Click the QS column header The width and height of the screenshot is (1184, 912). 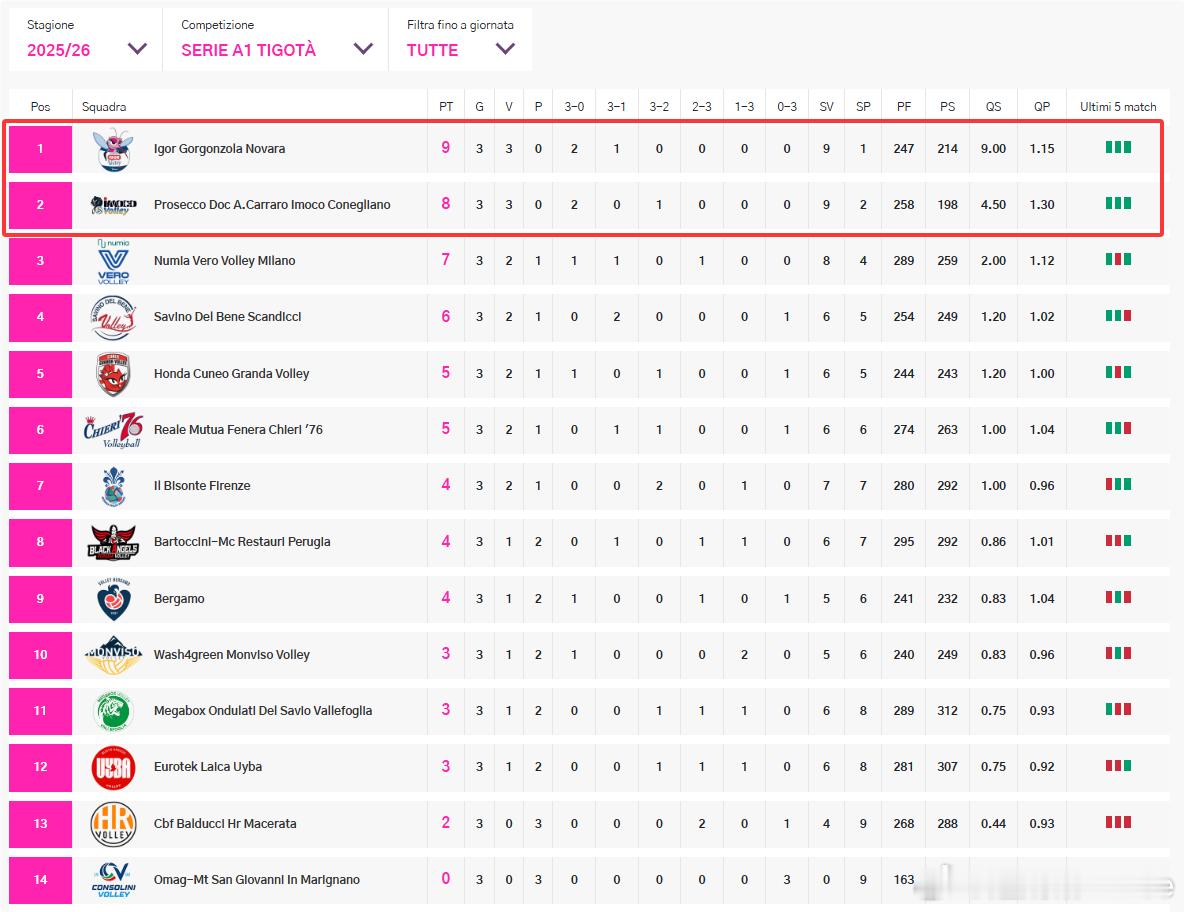click(993, 106)
